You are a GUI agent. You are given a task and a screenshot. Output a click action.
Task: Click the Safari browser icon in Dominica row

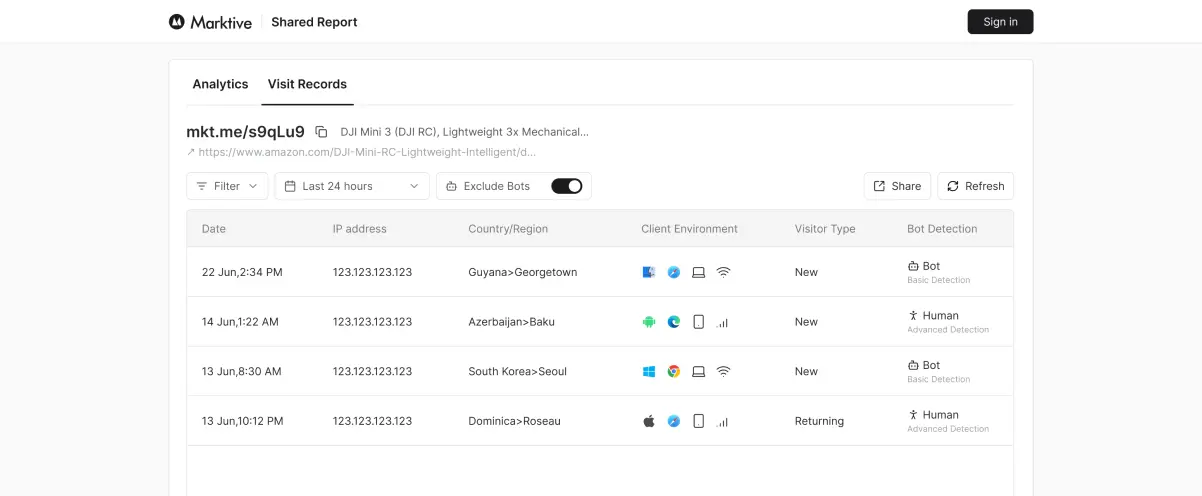pyautogui.click(x=674, y=421)
